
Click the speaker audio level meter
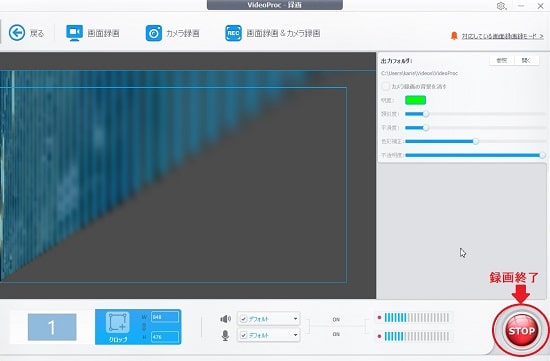click(416, 318)
